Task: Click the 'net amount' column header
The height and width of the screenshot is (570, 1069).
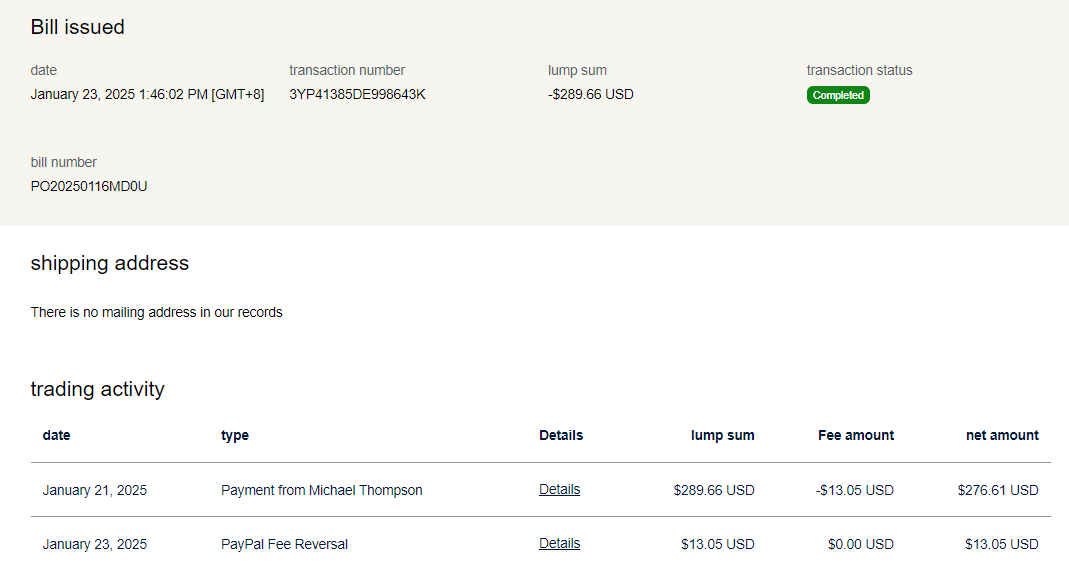Action: pyautogui.click(x=1002, y=435)
